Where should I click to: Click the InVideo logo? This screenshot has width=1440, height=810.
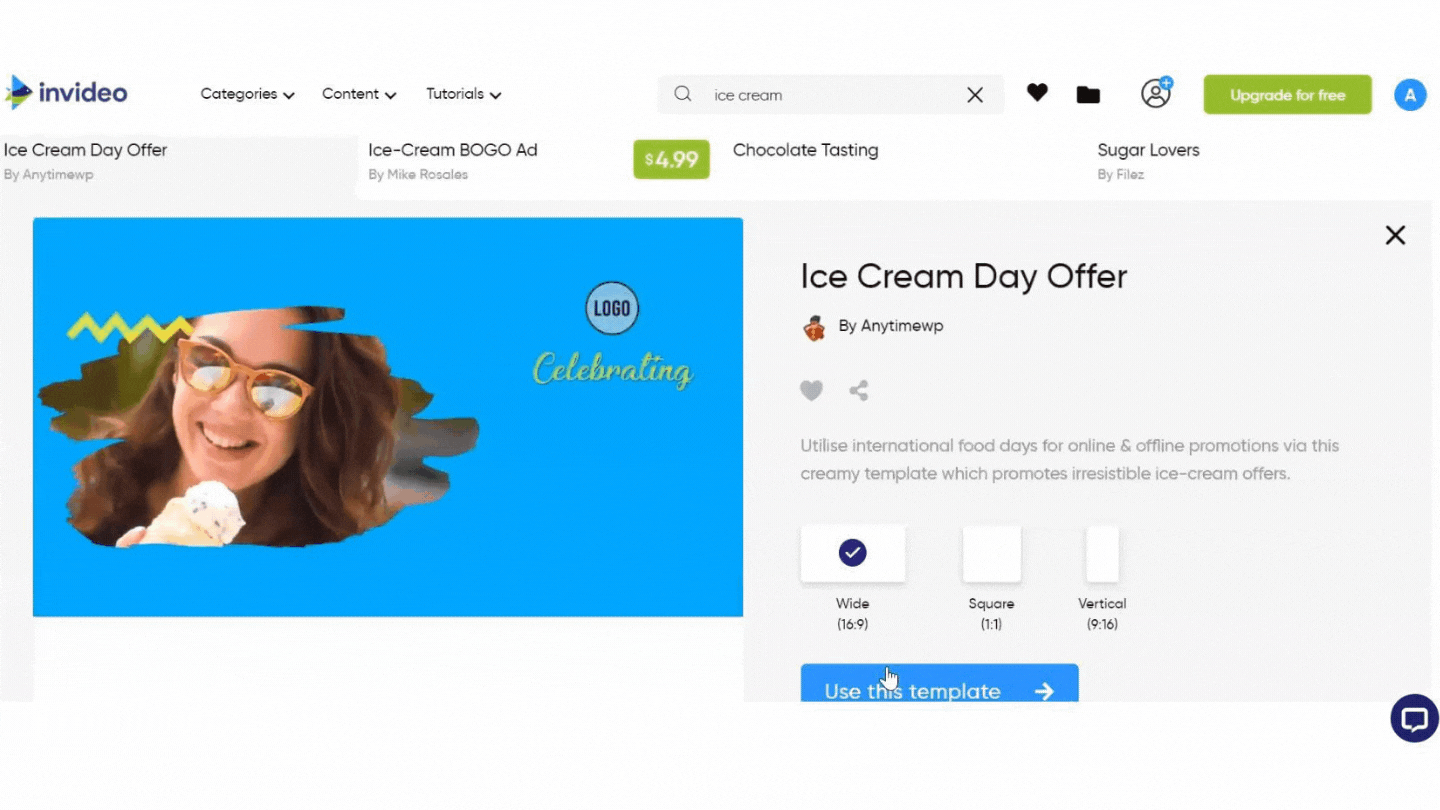[x=66, y=93]
